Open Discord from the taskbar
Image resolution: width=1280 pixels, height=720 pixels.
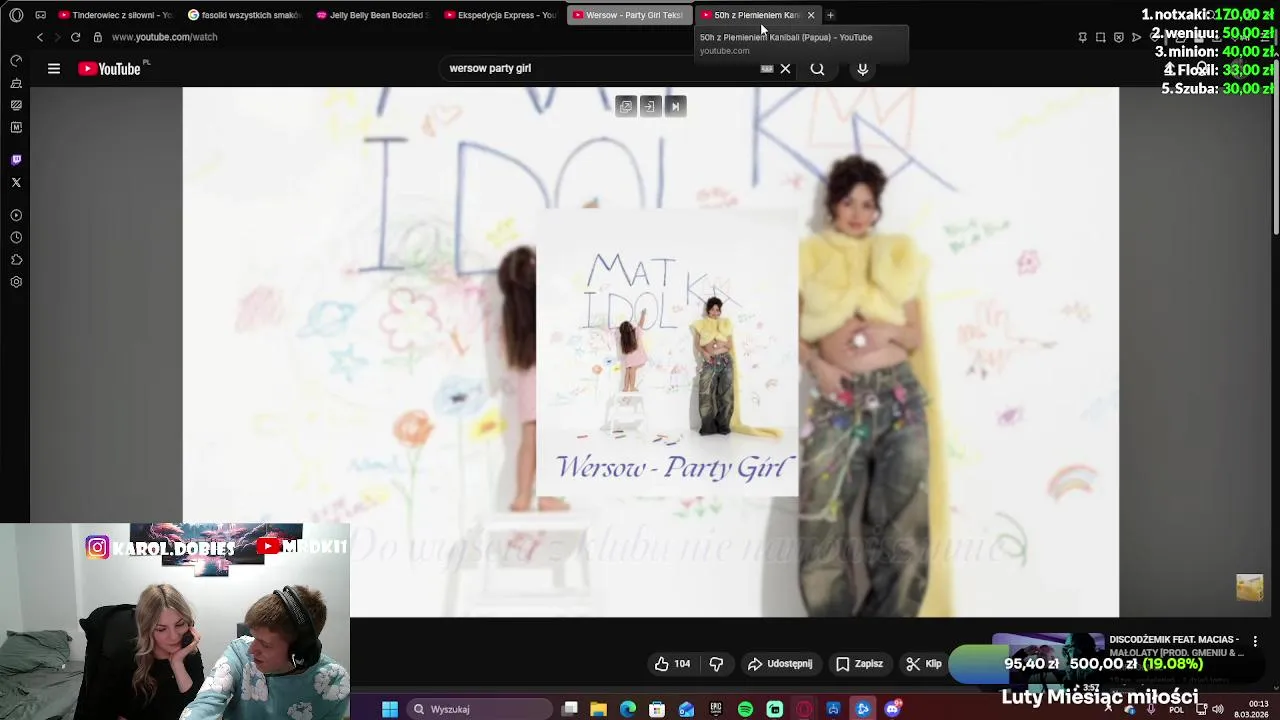[x=892, y=709]
